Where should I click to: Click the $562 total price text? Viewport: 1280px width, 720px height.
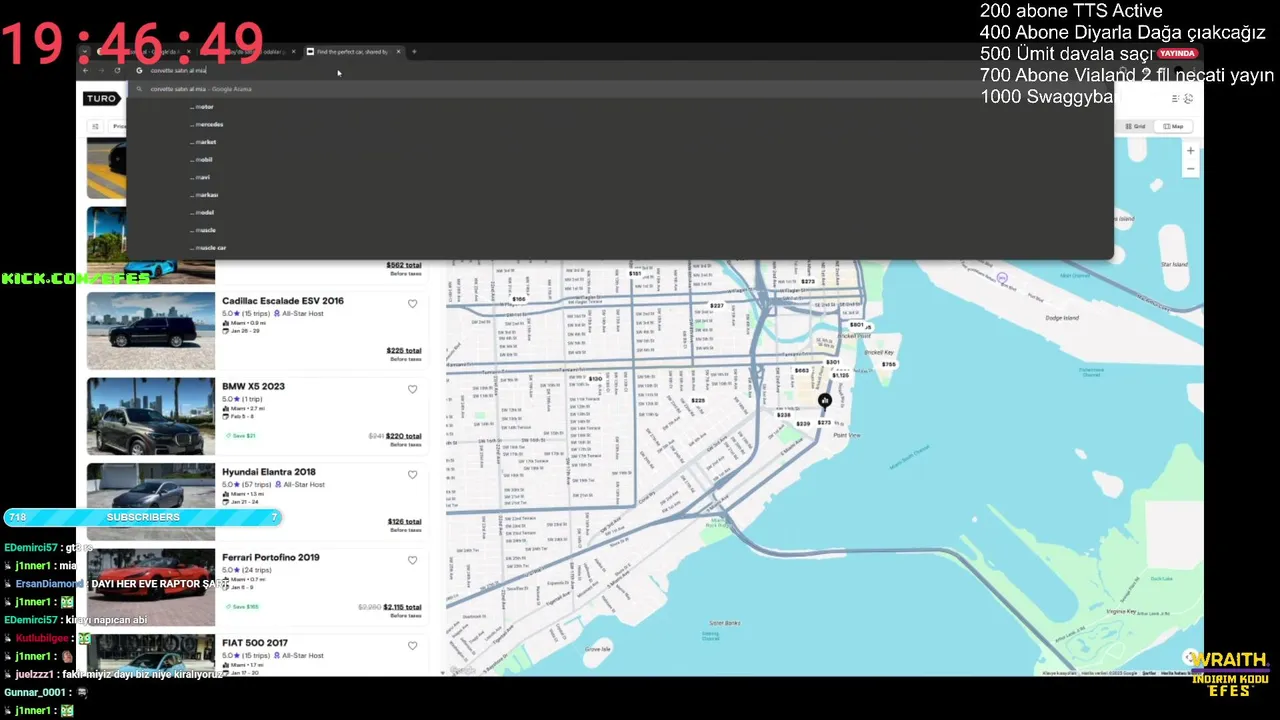[404, 266]
